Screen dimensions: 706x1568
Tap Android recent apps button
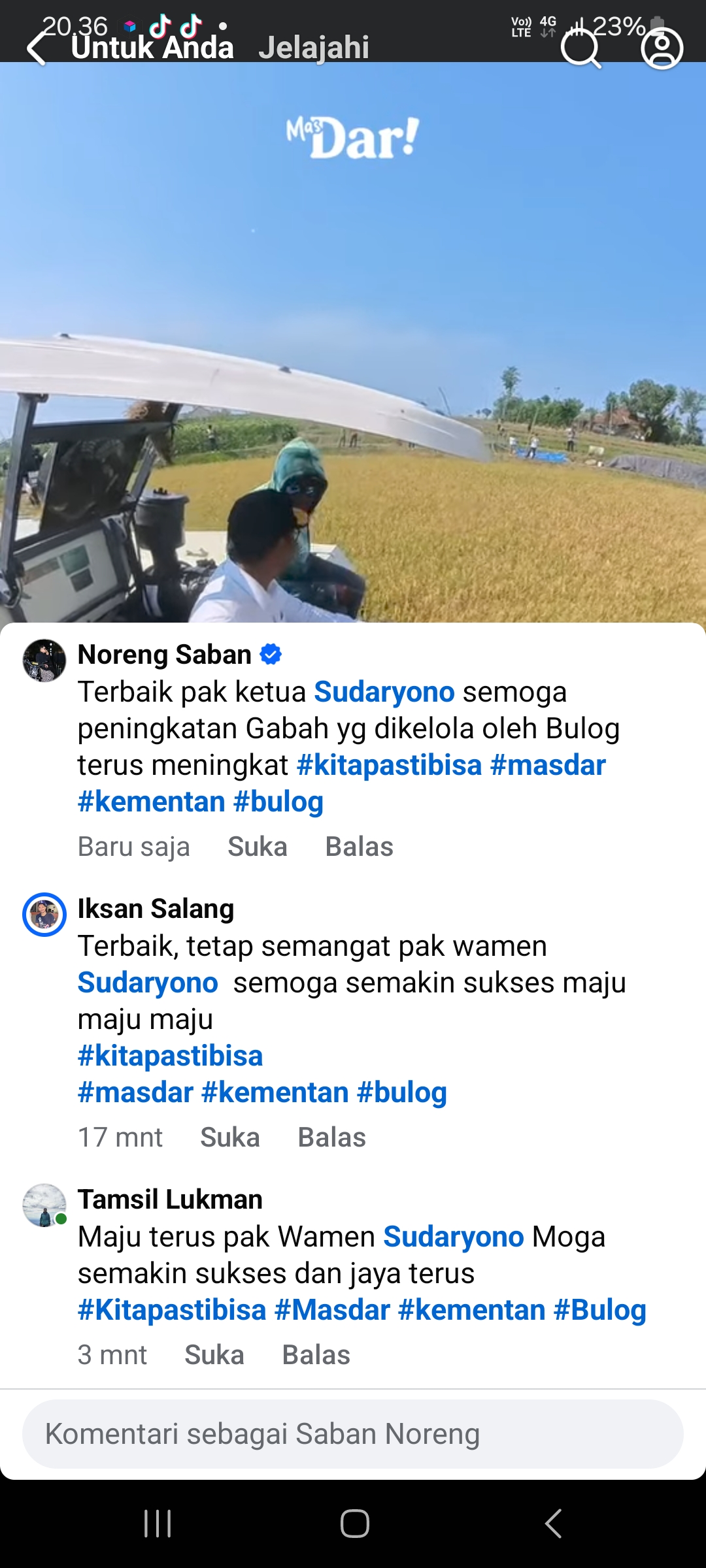click(158, 1524)
